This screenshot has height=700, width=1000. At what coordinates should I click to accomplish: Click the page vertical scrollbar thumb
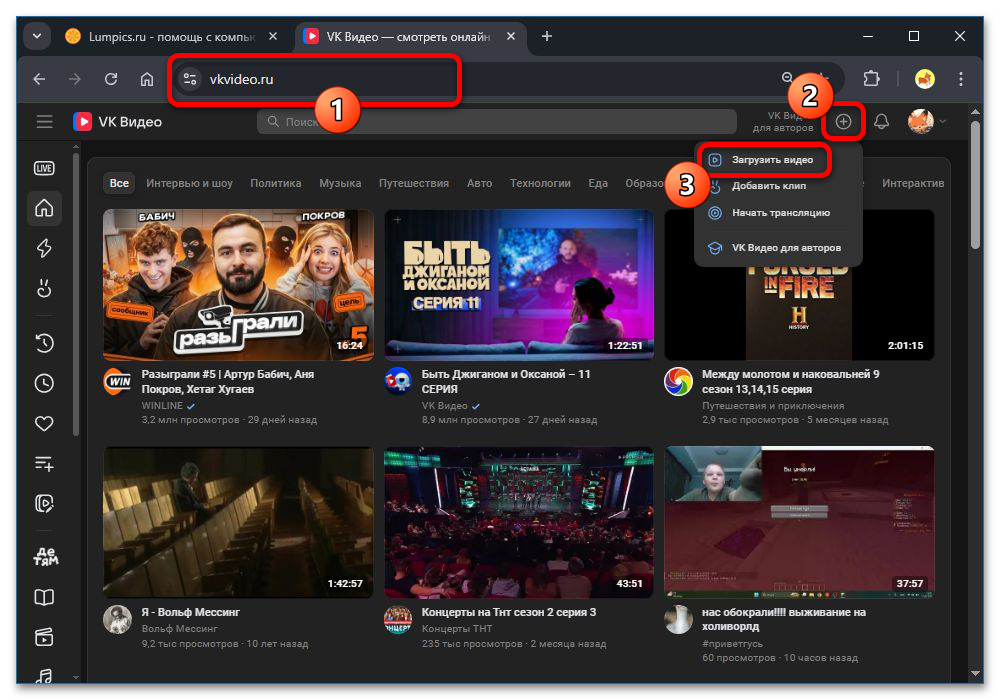pyautogui.click(x=975, y=184)
